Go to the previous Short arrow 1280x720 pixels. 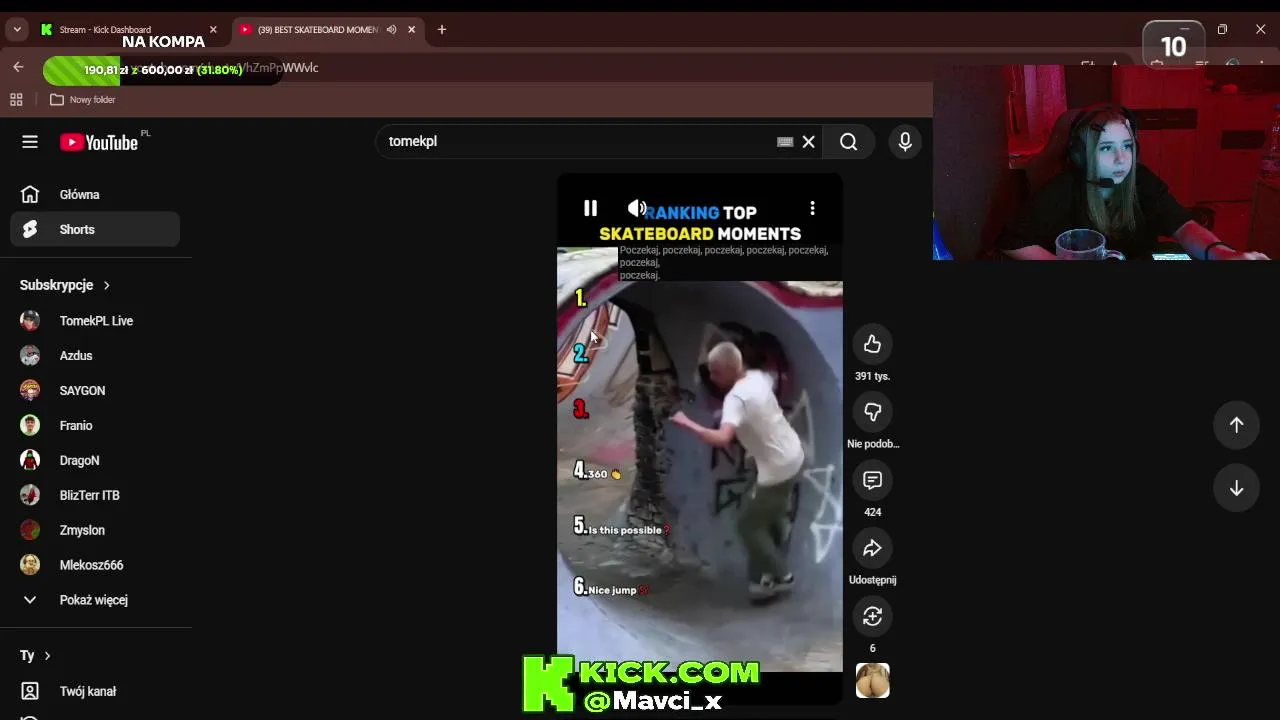1236,425
